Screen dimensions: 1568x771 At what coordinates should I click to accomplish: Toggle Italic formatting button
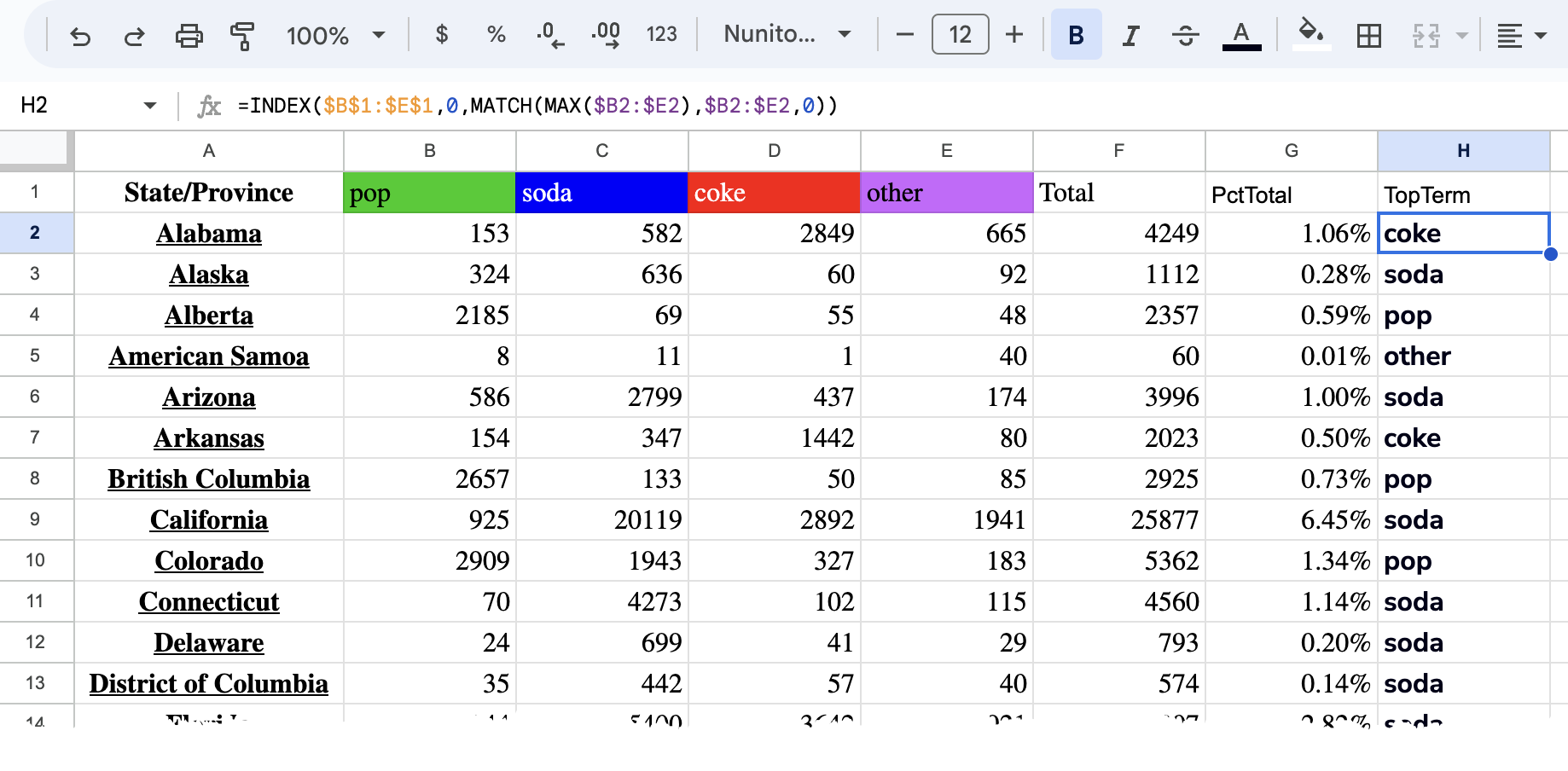click(1130, 36)
